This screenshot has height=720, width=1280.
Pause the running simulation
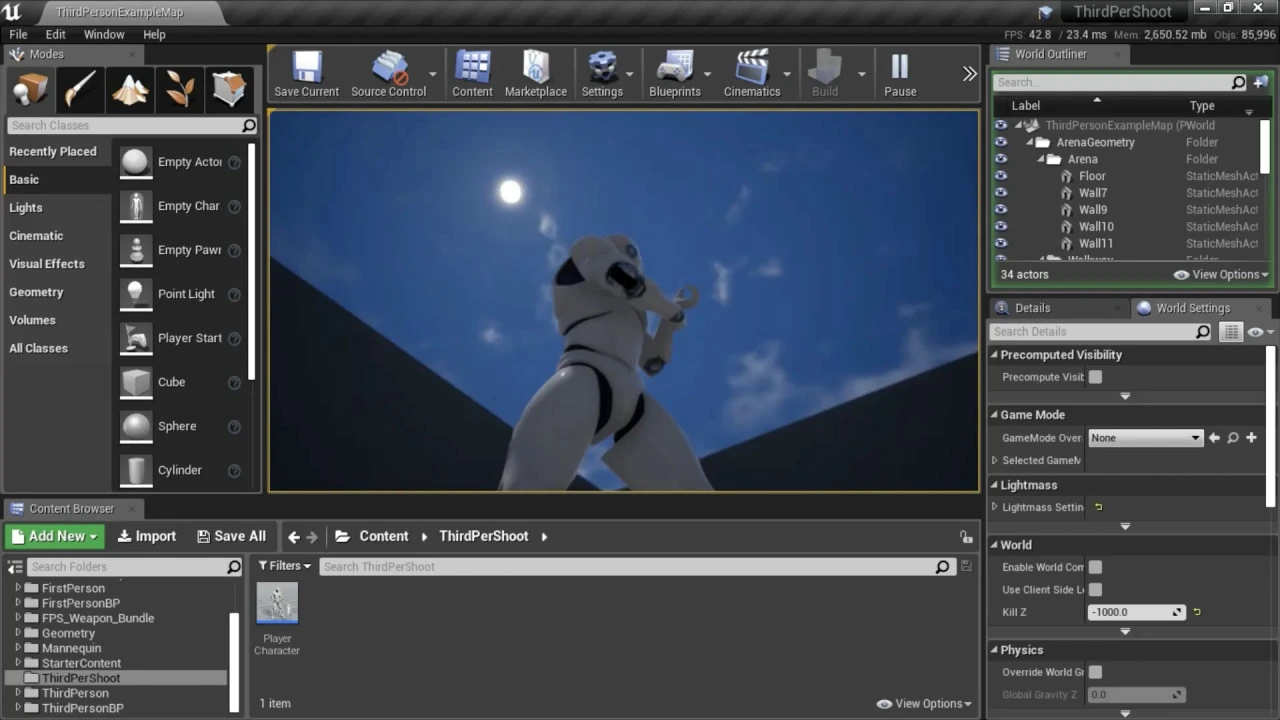tap(900, 75)
